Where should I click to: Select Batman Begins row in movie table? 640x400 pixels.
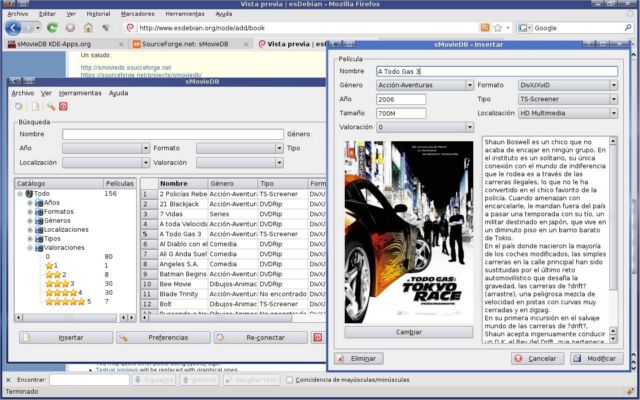point(233,274)
